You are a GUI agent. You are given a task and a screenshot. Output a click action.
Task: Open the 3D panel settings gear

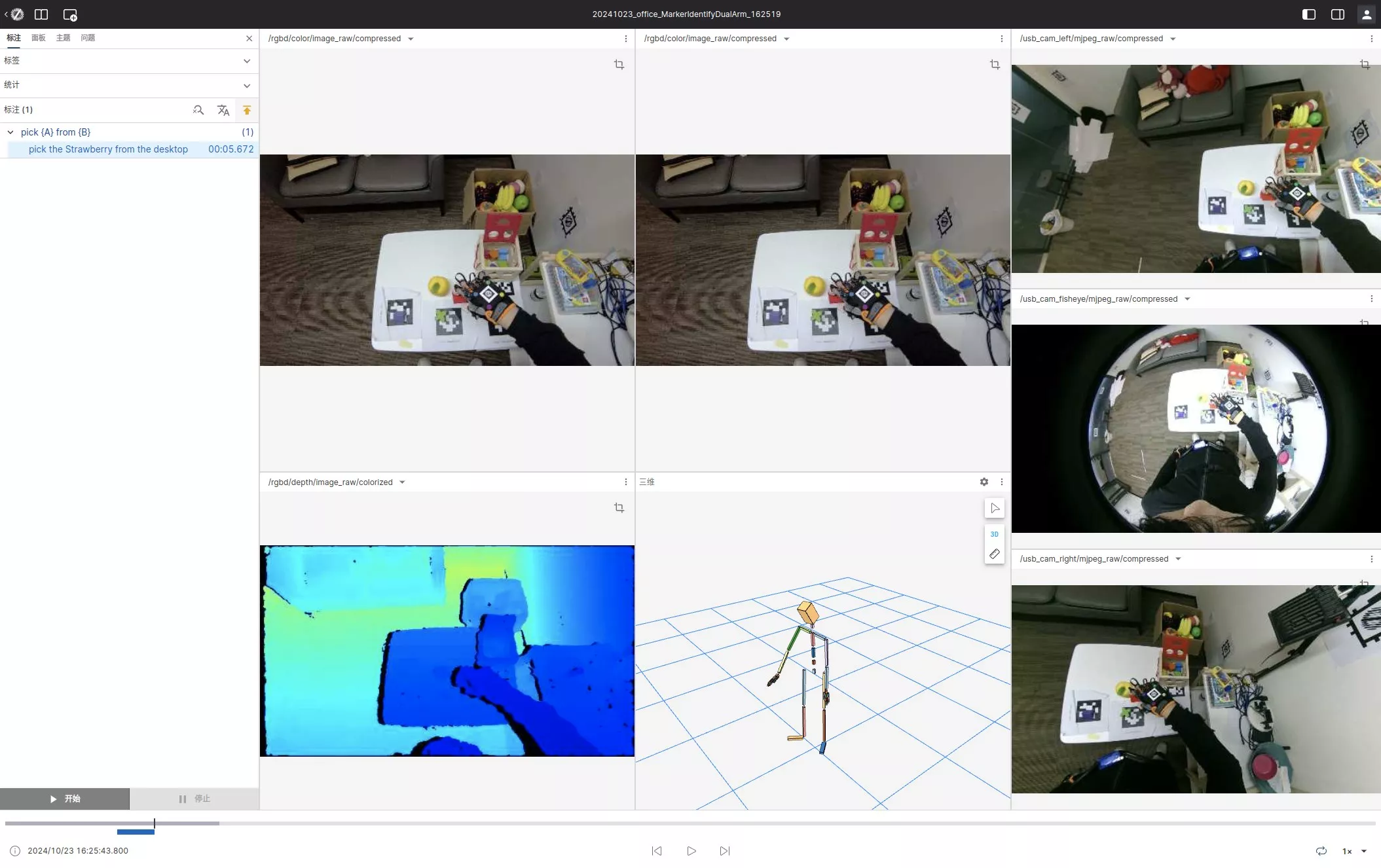pyautogui.click(x=984, y=482)
